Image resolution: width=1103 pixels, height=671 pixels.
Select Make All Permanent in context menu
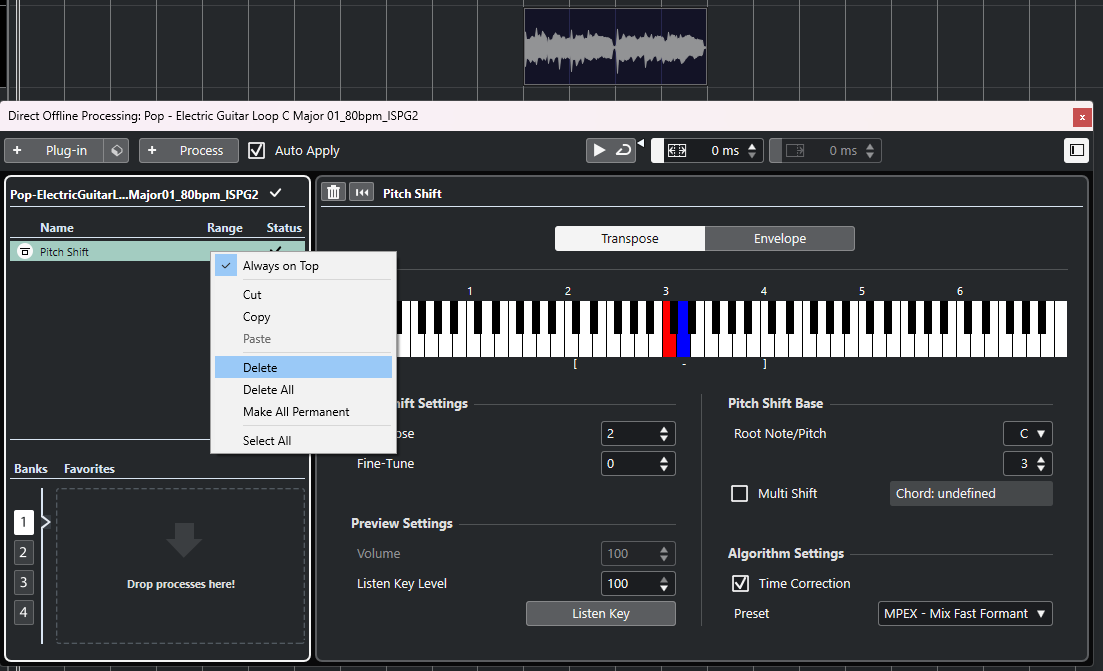click(296, 411)
